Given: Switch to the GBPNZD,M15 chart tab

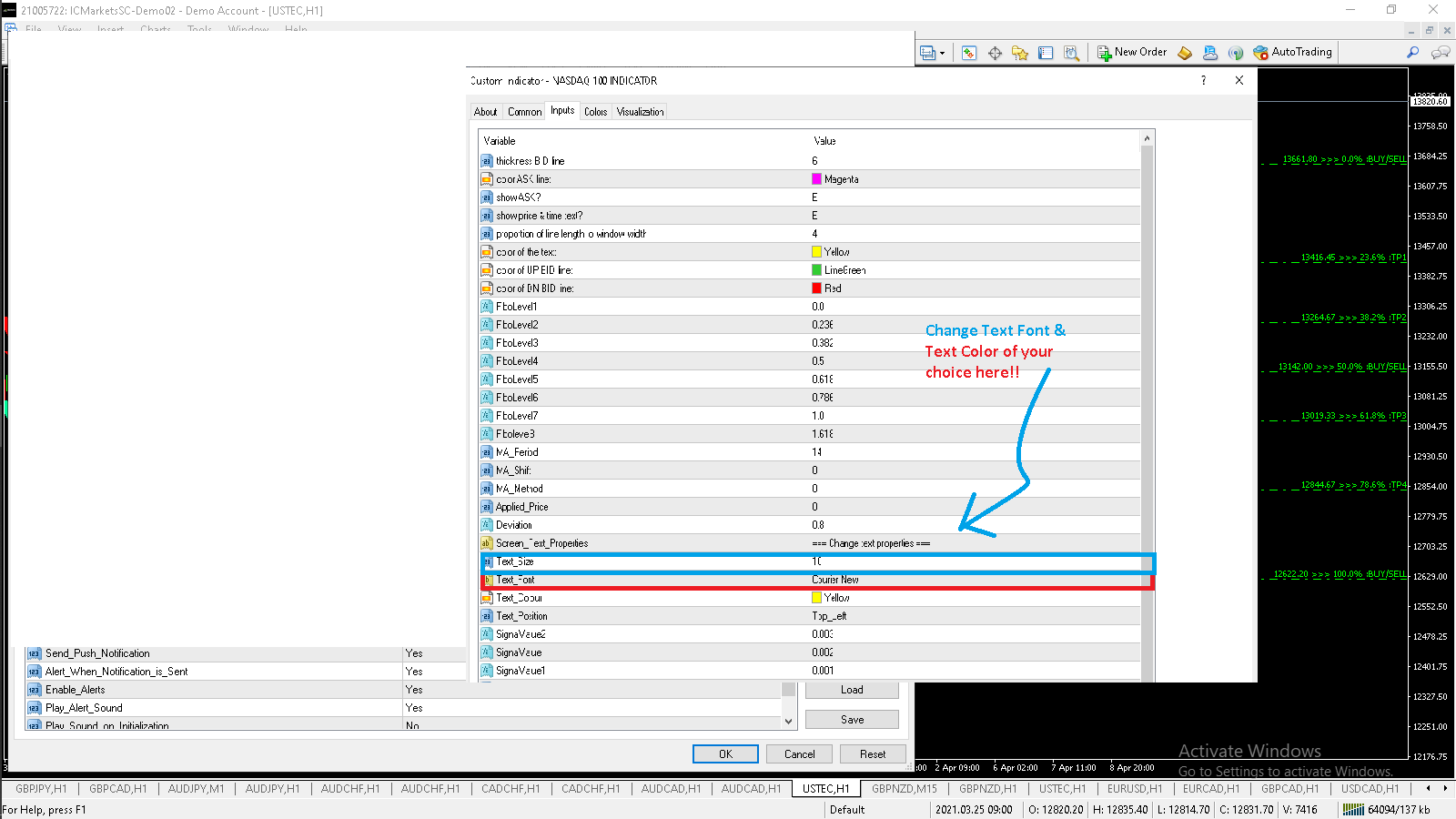Looking at the screenshot, I should click(x=904, y=789).
